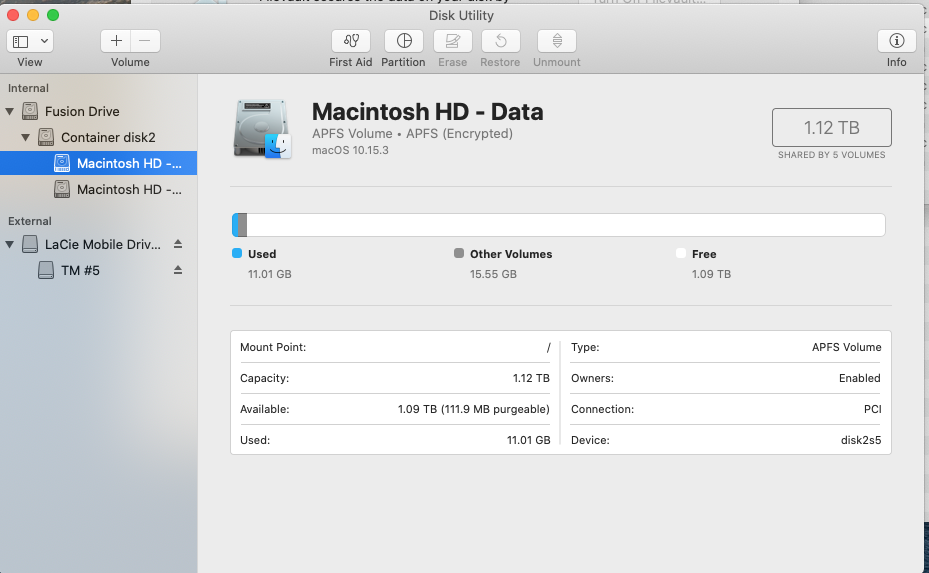Click the Owners 'Enabled' value
The image size is (929, 573).
(859, 378)
